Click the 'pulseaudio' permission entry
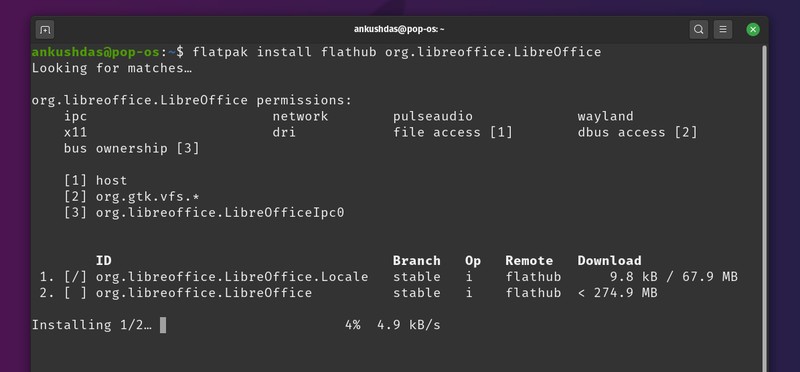The height and width of the screenshot is (372, 800). [433, 116]
